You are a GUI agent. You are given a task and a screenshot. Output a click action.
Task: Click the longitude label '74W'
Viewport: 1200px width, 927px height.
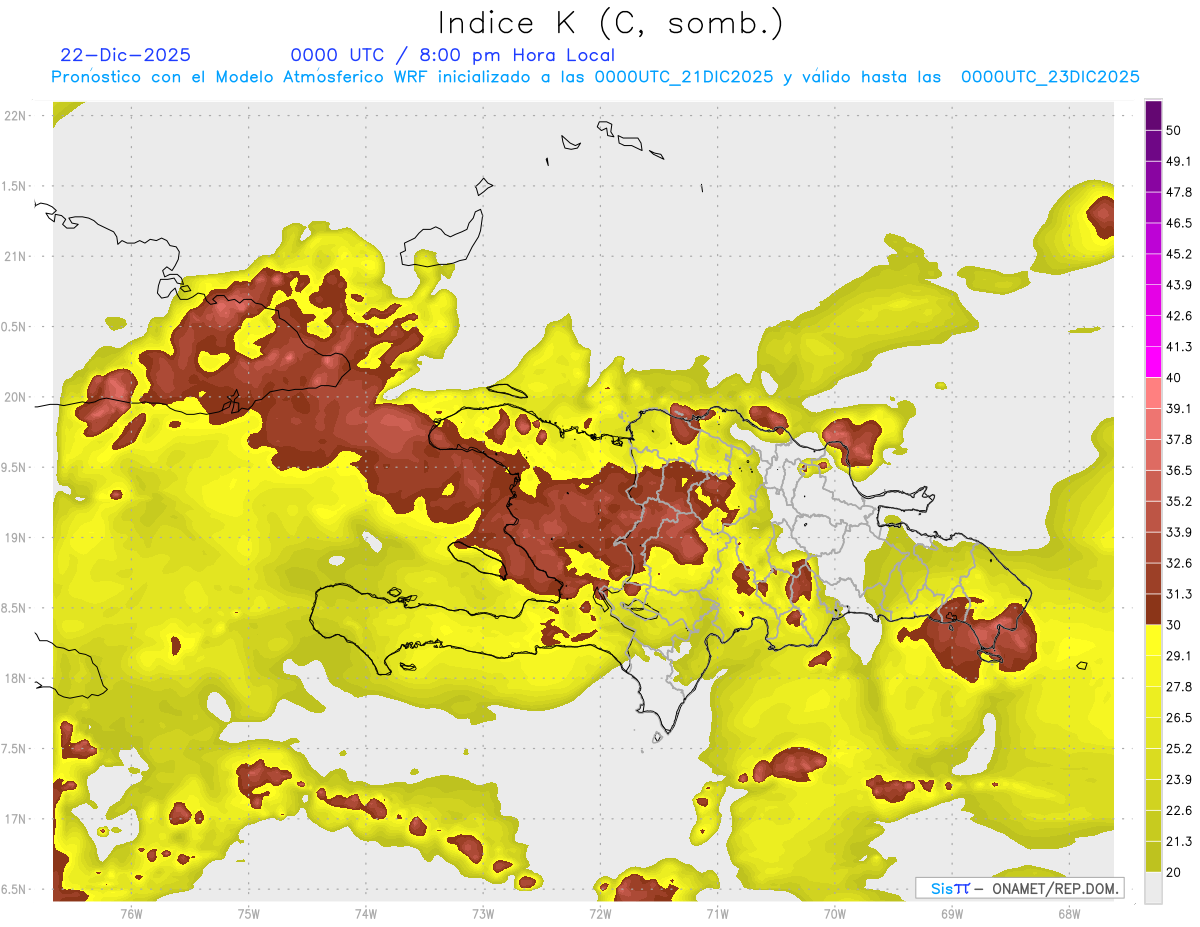(x=365, y=914)
